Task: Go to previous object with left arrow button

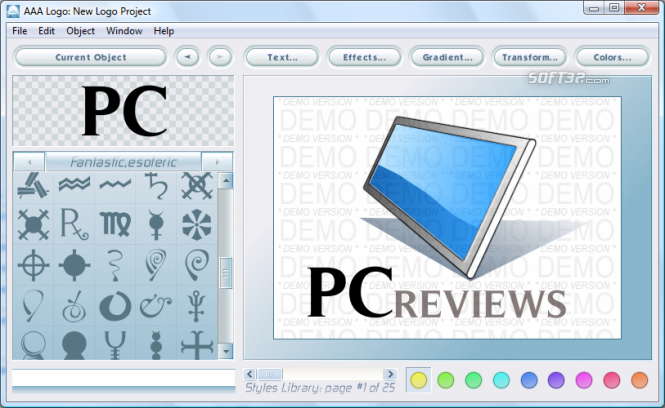Action: point(187,57)
